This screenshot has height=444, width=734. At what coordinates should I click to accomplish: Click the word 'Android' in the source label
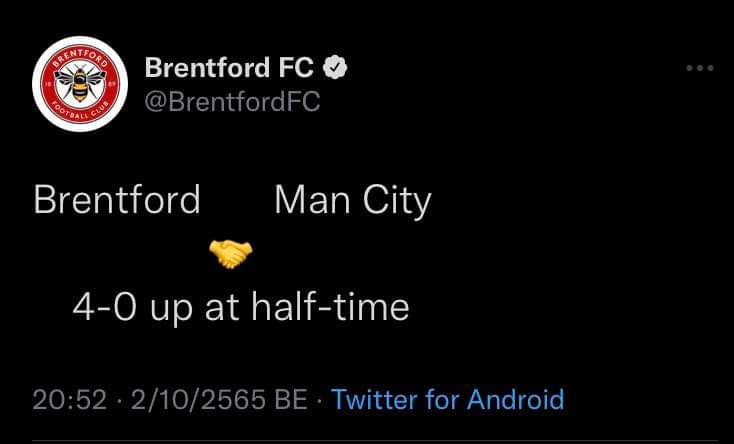(515, 400)
